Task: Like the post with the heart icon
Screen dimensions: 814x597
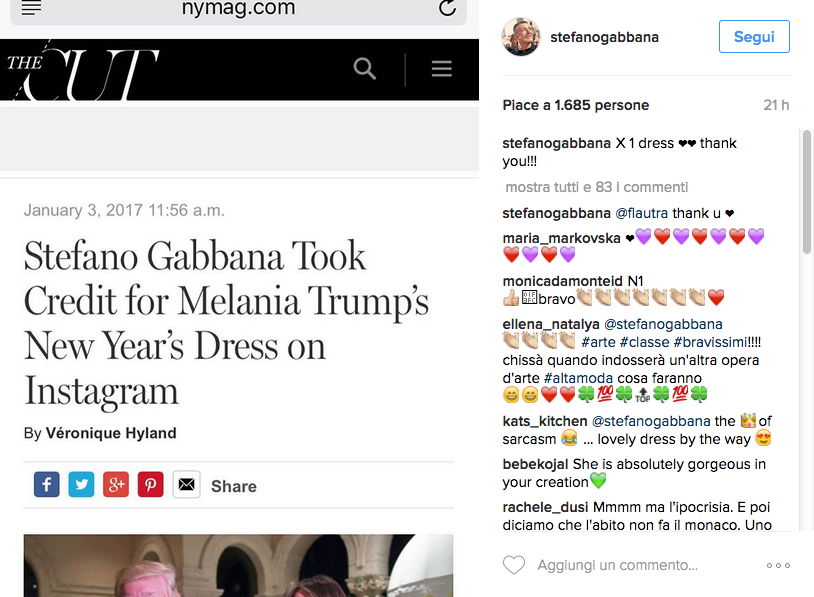Action: pyautogui.click(x=513, y=564)
